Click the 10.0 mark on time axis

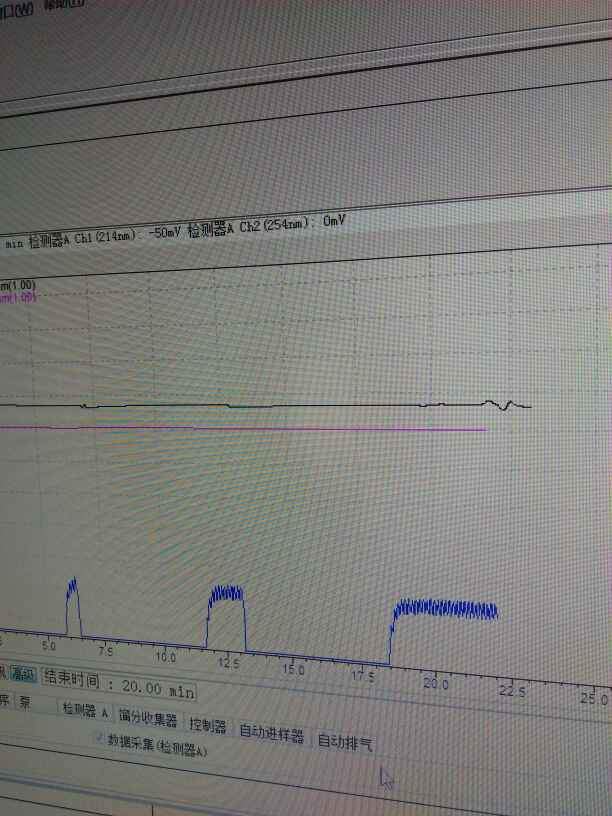[x=166, y=657]
